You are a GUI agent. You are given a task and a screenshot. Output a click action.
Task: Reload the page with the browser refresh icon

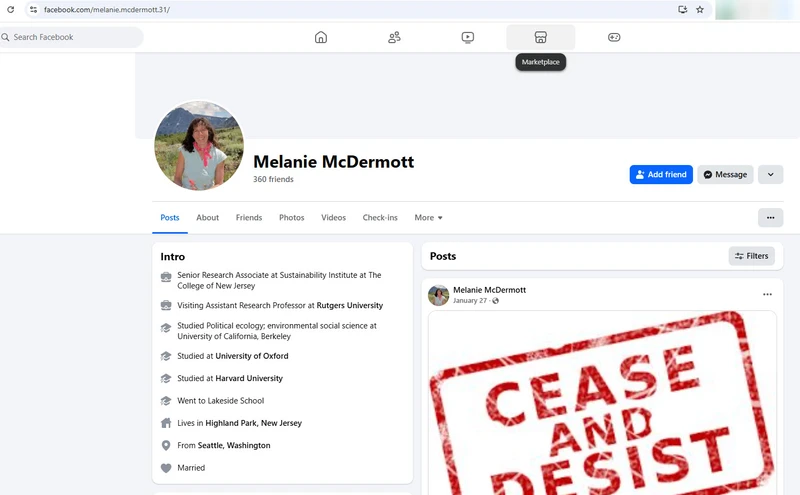coord(10,9)
